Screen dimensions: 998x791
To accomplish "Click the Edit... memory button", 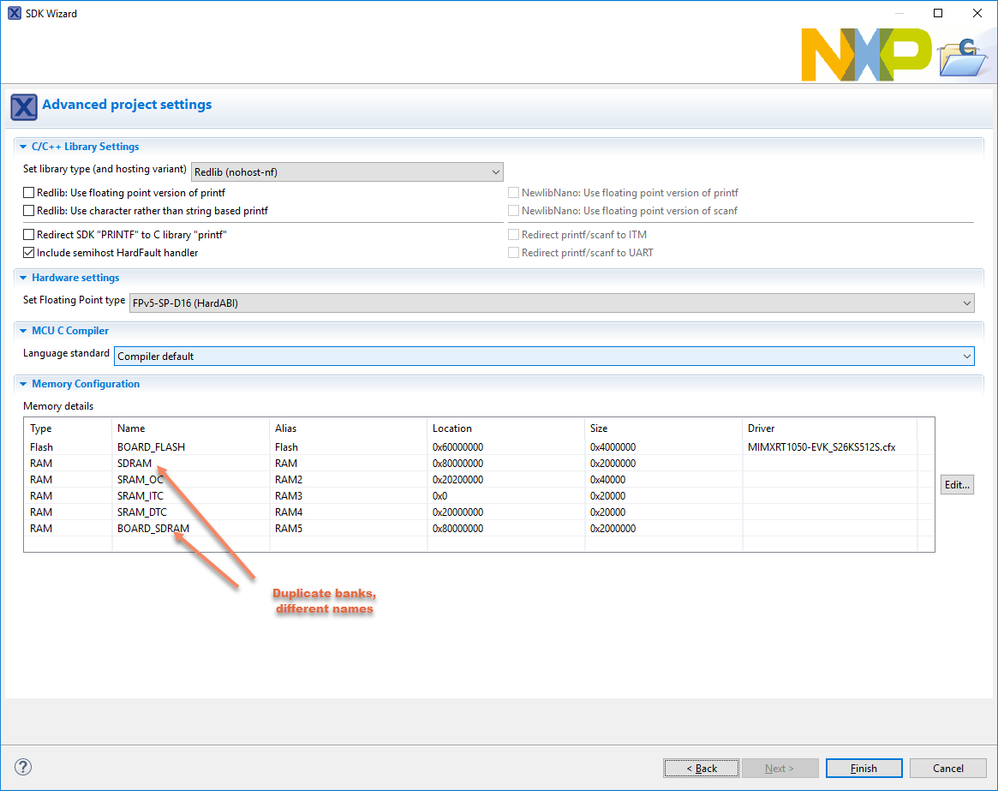I will pos(957,485).
